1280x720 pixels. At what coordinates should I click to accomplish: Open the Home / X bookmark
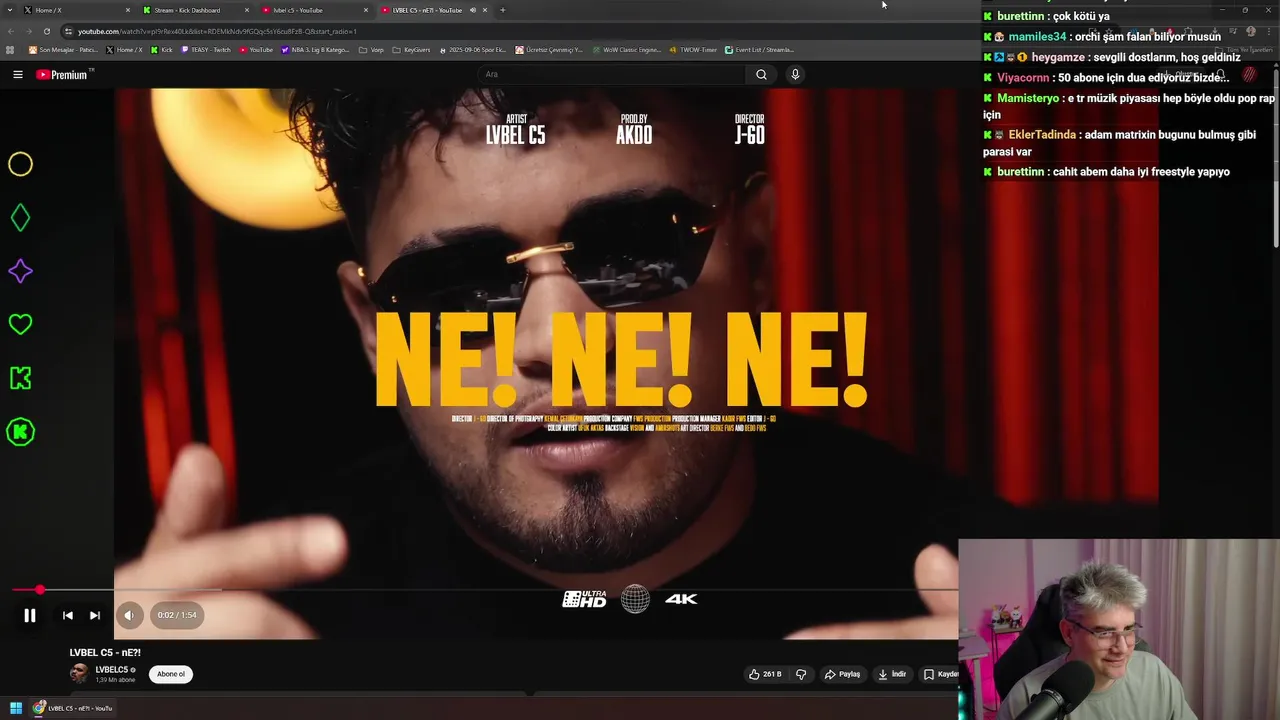coord(124,50)
